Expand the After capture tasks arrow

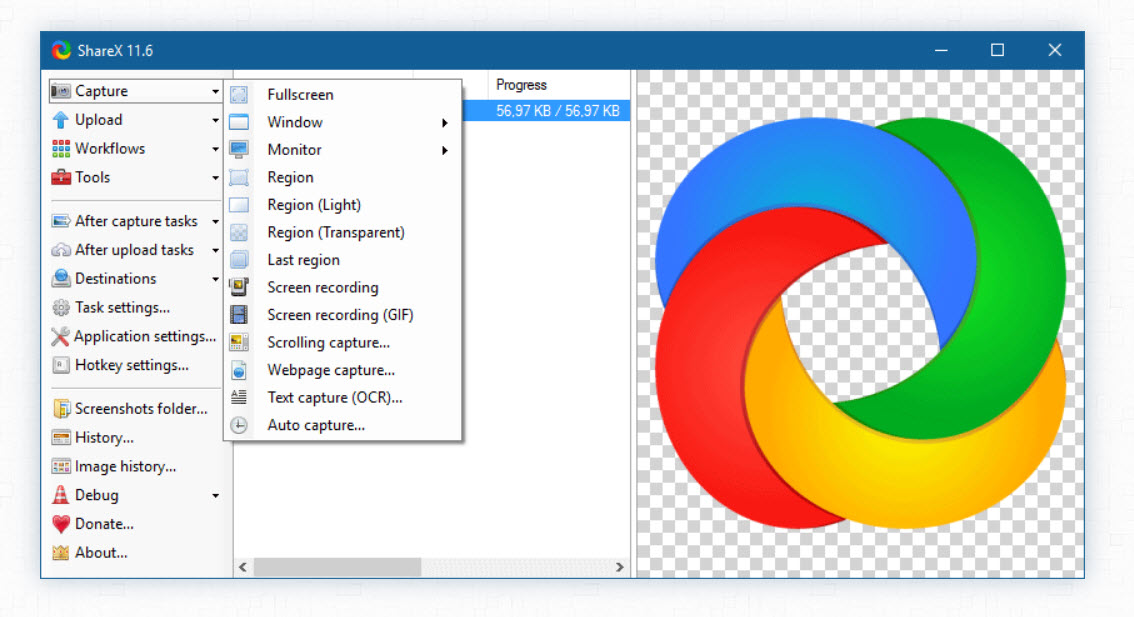coord(216,222)
